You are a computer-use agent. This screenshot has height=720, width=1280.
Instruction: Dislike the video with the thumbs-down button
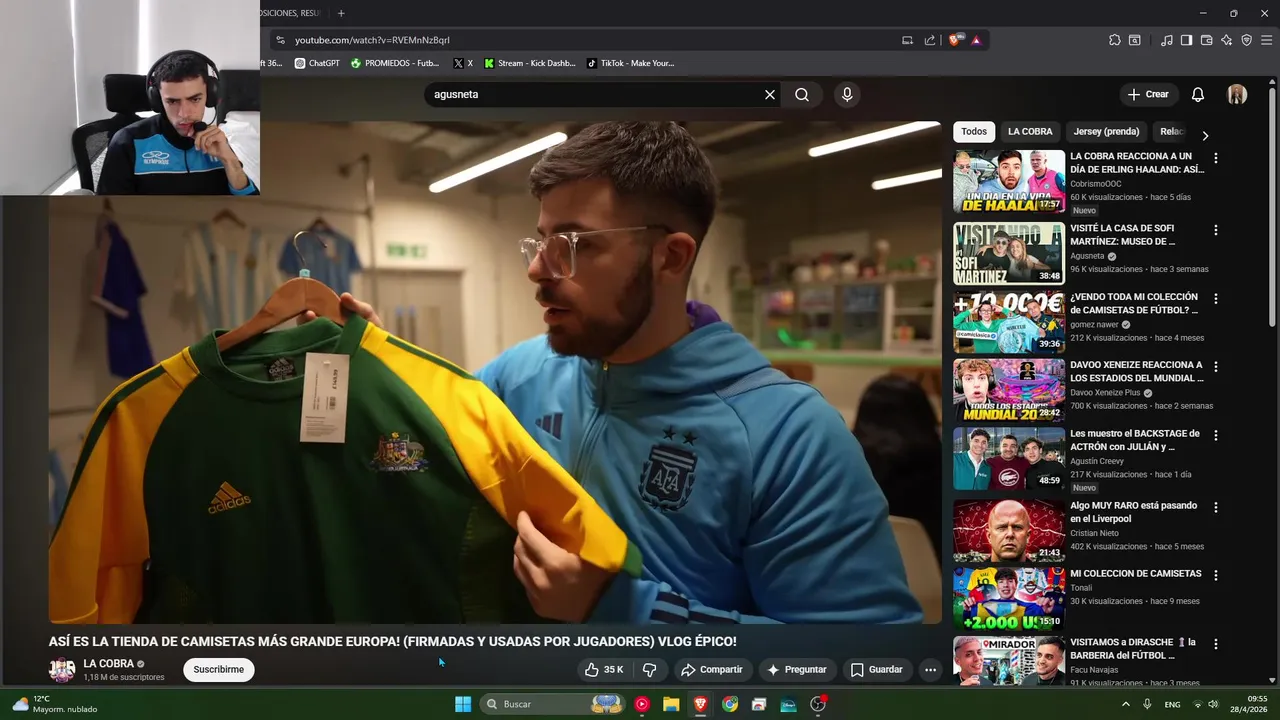pos(649,670)
